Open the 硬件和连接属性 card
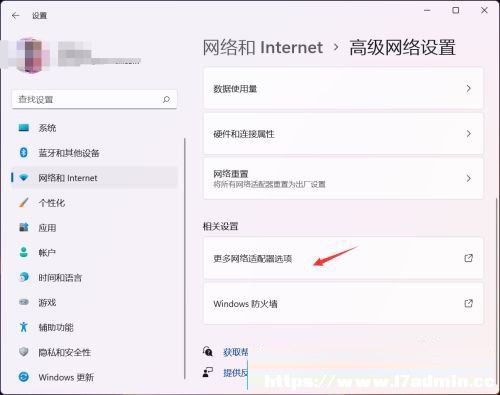The image size is (500, 395). coord(343,134)
